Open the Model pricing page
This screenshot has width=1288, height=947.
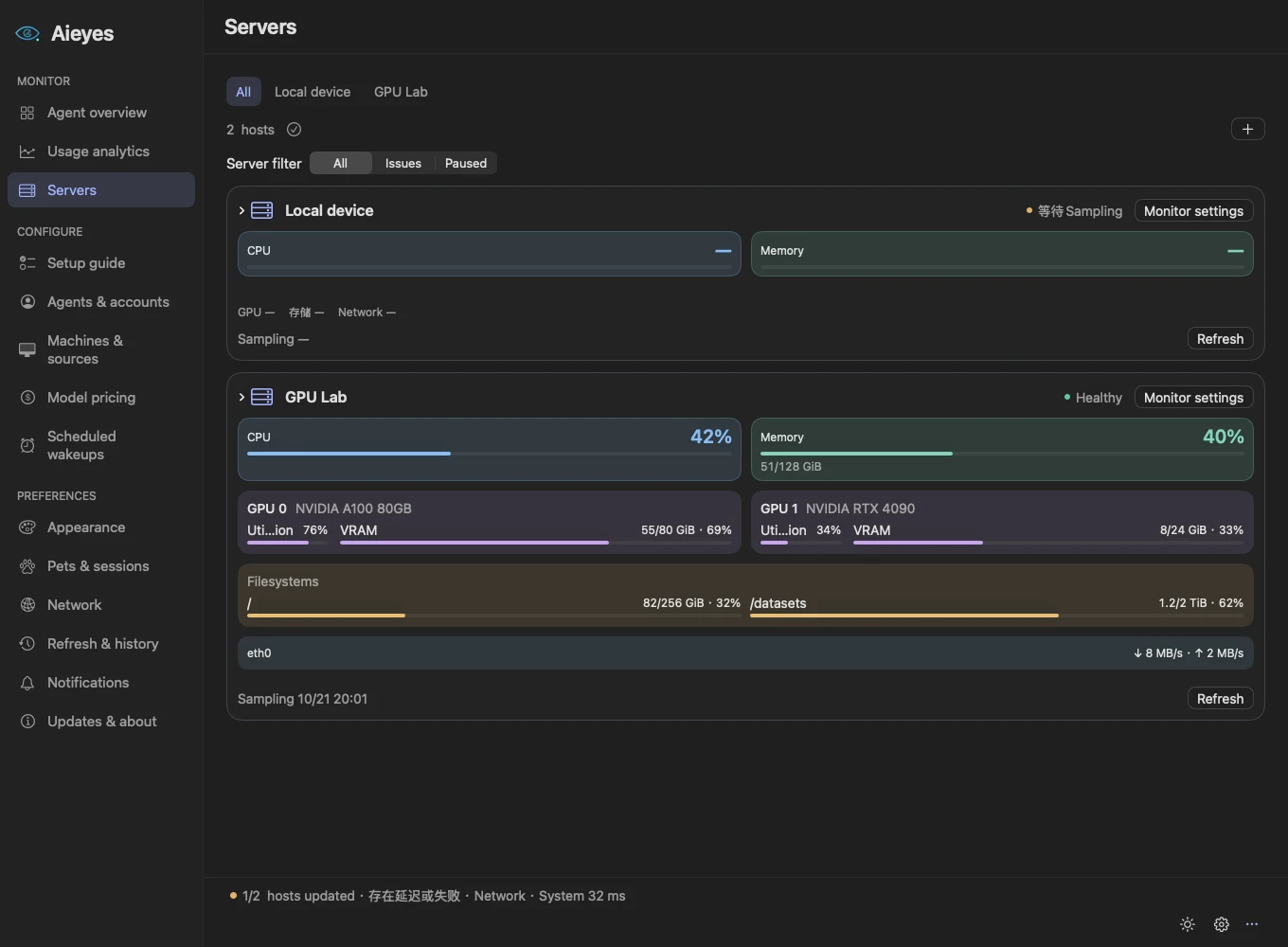point(101,398)
